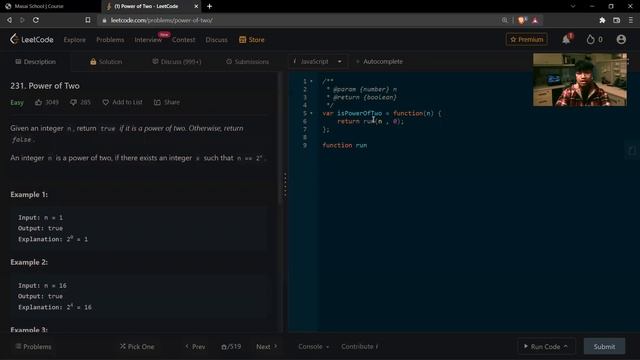Click the panel resize handle dots
The width and height of the screenshot is (640, 360).
(x=285, y=184)
